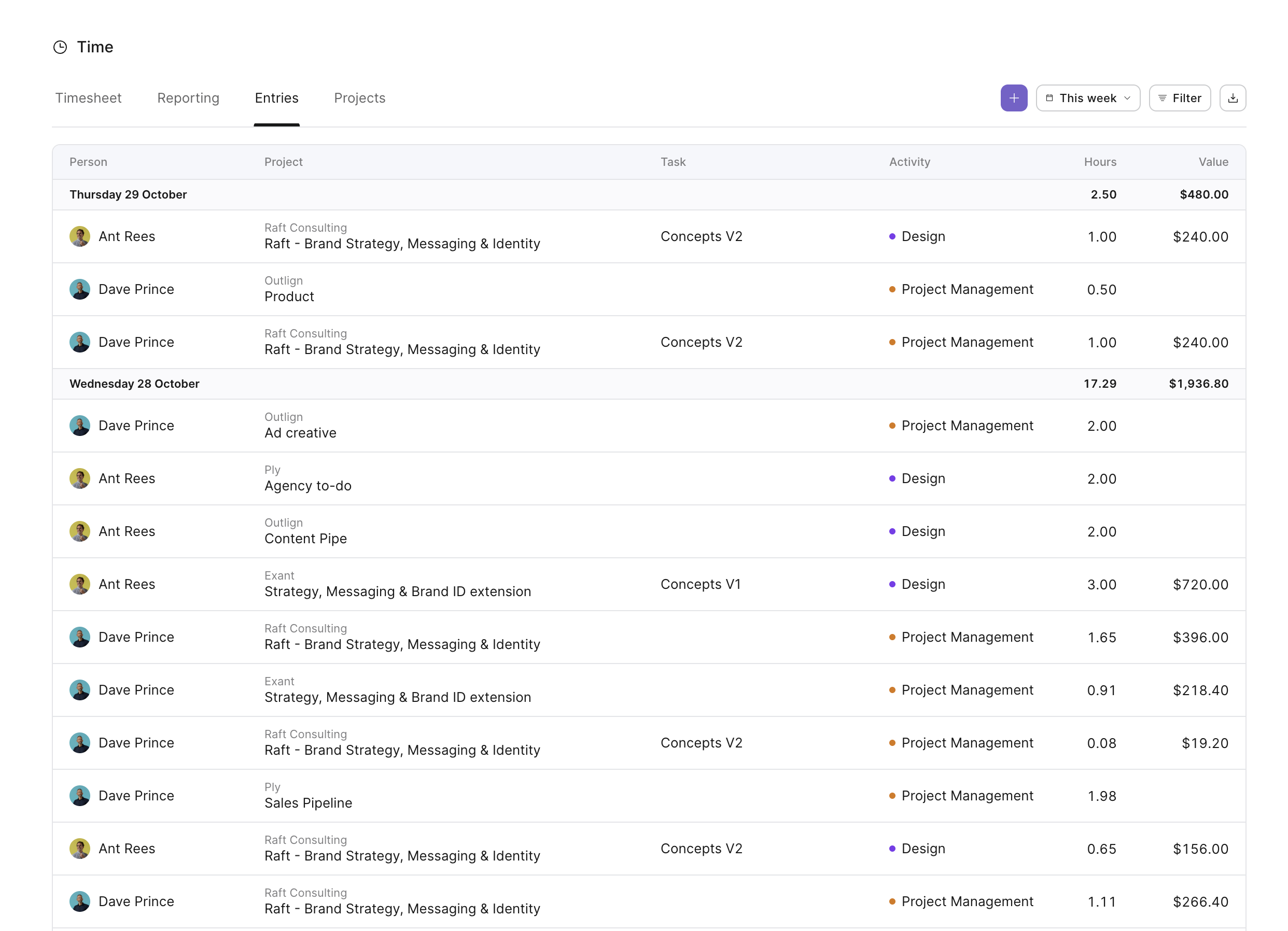
Task: Click the purple plus add-entry button
Action: point(1014,98)
